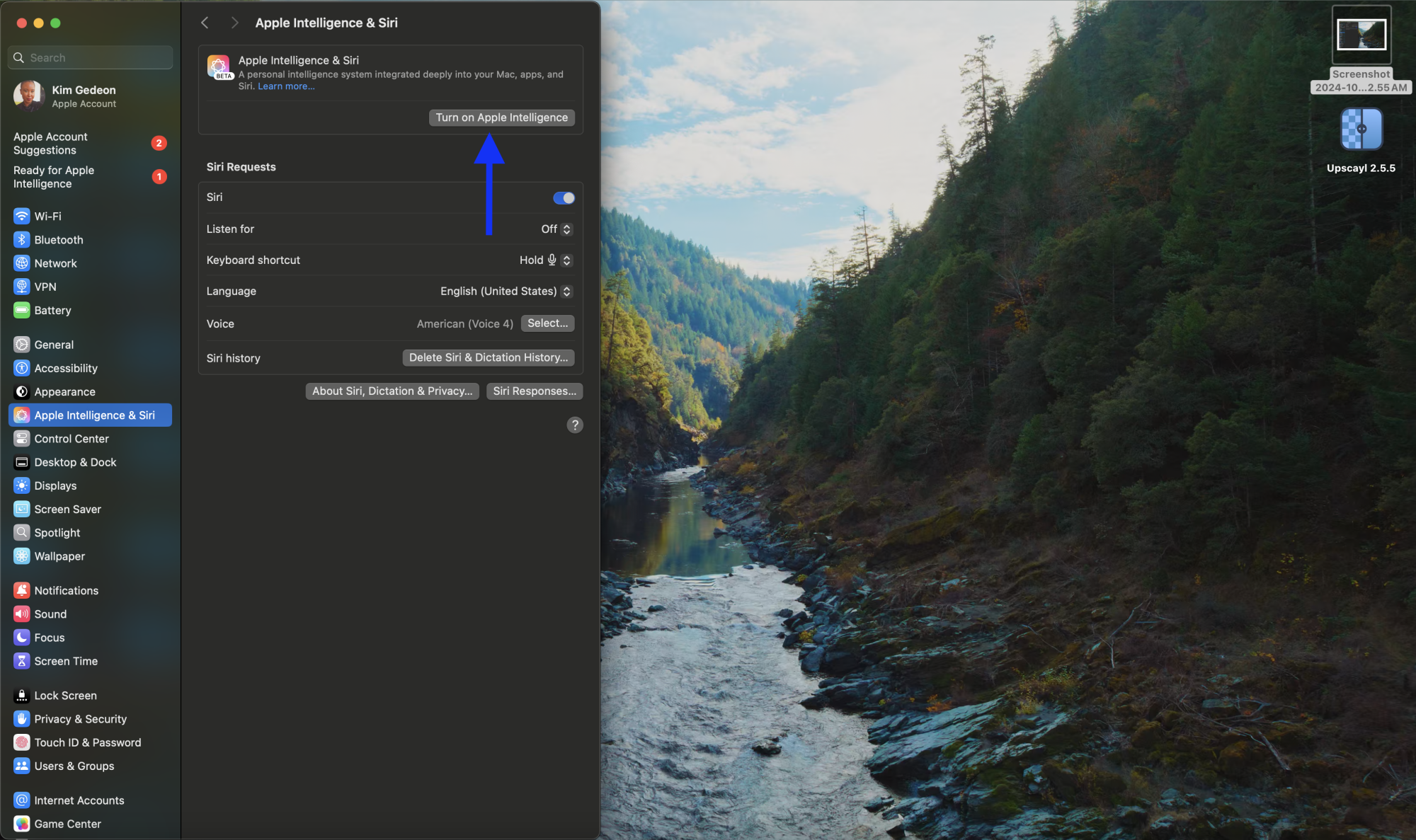Open About Siri Dictation & Privacy panel

[x=391, y=390]
